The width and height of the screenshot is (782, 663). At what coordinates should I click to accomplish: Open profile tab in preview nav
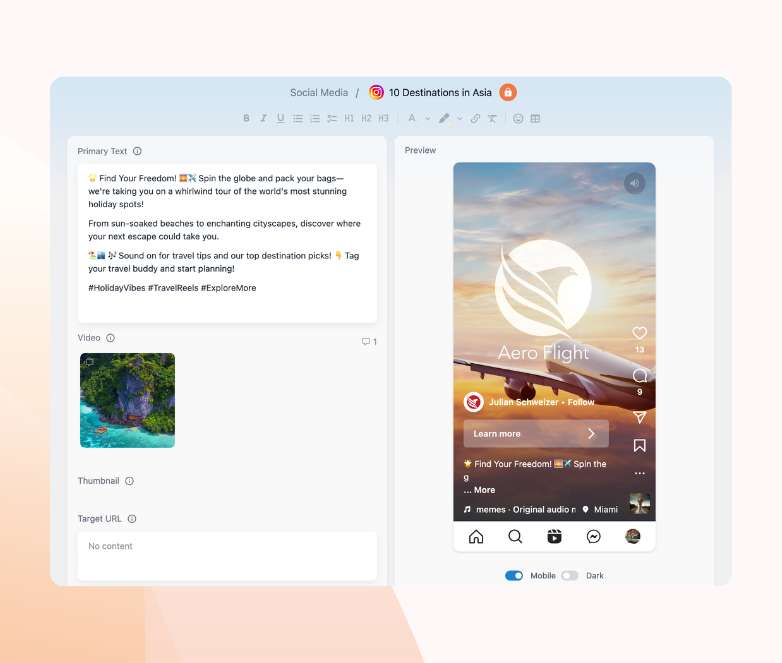coord(633,536)
